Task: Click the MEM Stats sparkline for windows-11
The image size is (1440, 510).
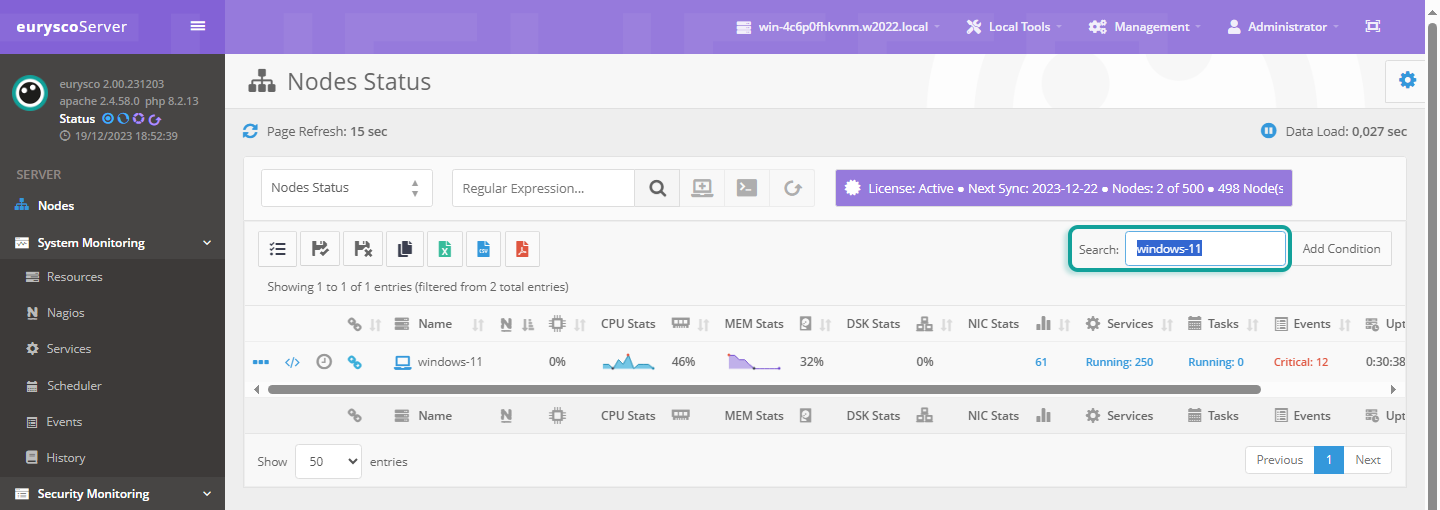Action: point(755,362)
